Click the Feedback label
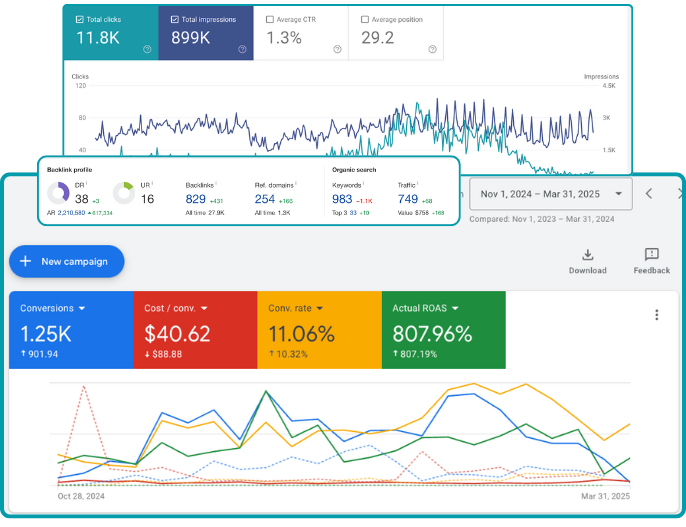Screen dimensions: 686x527 [x=652, y=270]
